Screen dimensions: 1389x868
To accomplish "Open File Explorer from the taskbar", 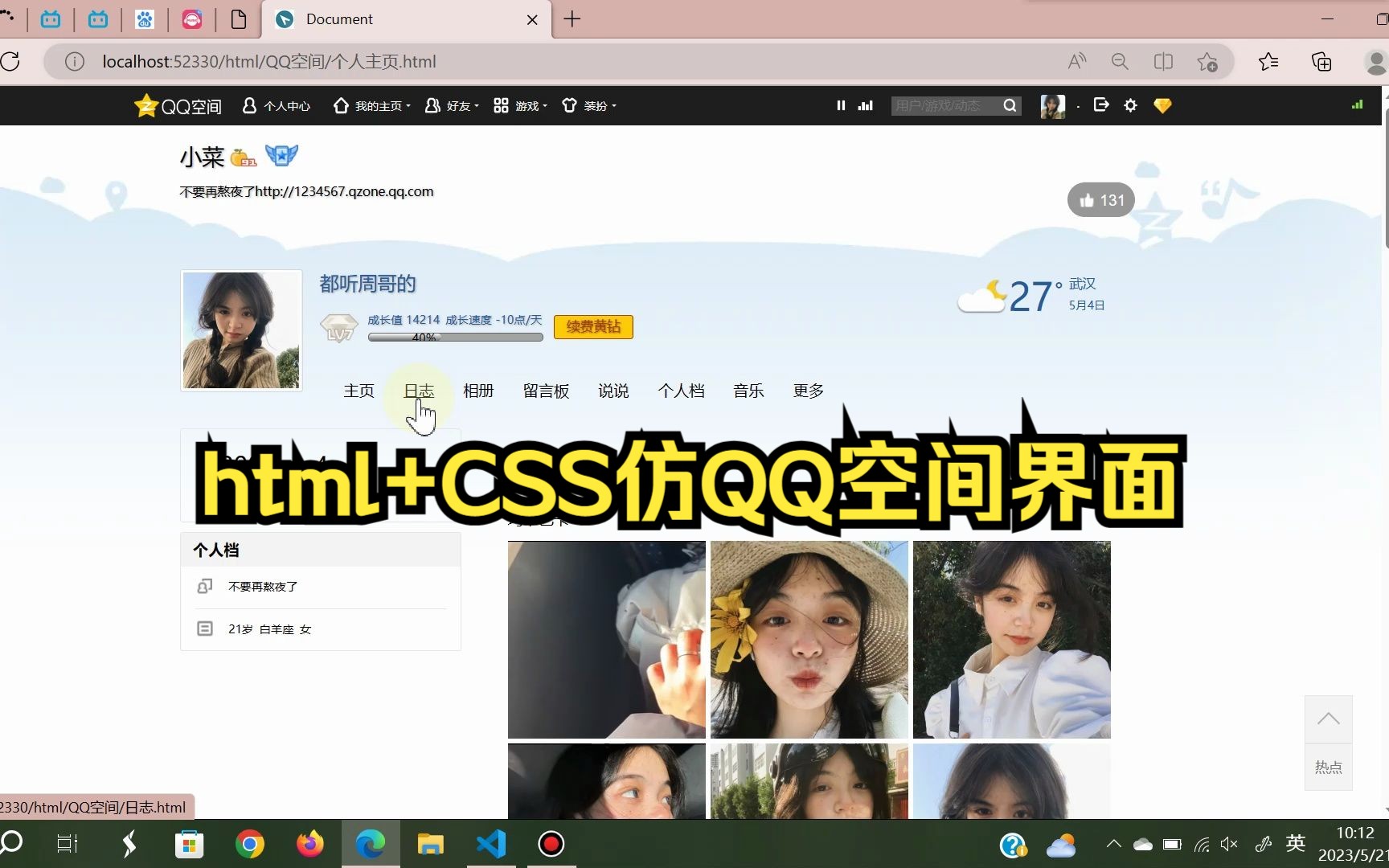I will click(431, 844).
